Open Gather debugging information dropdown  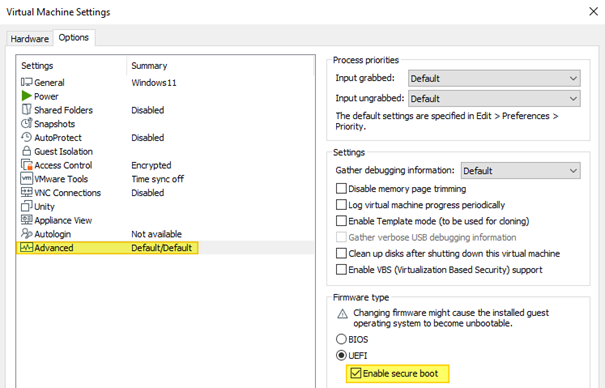coord(521,170)
